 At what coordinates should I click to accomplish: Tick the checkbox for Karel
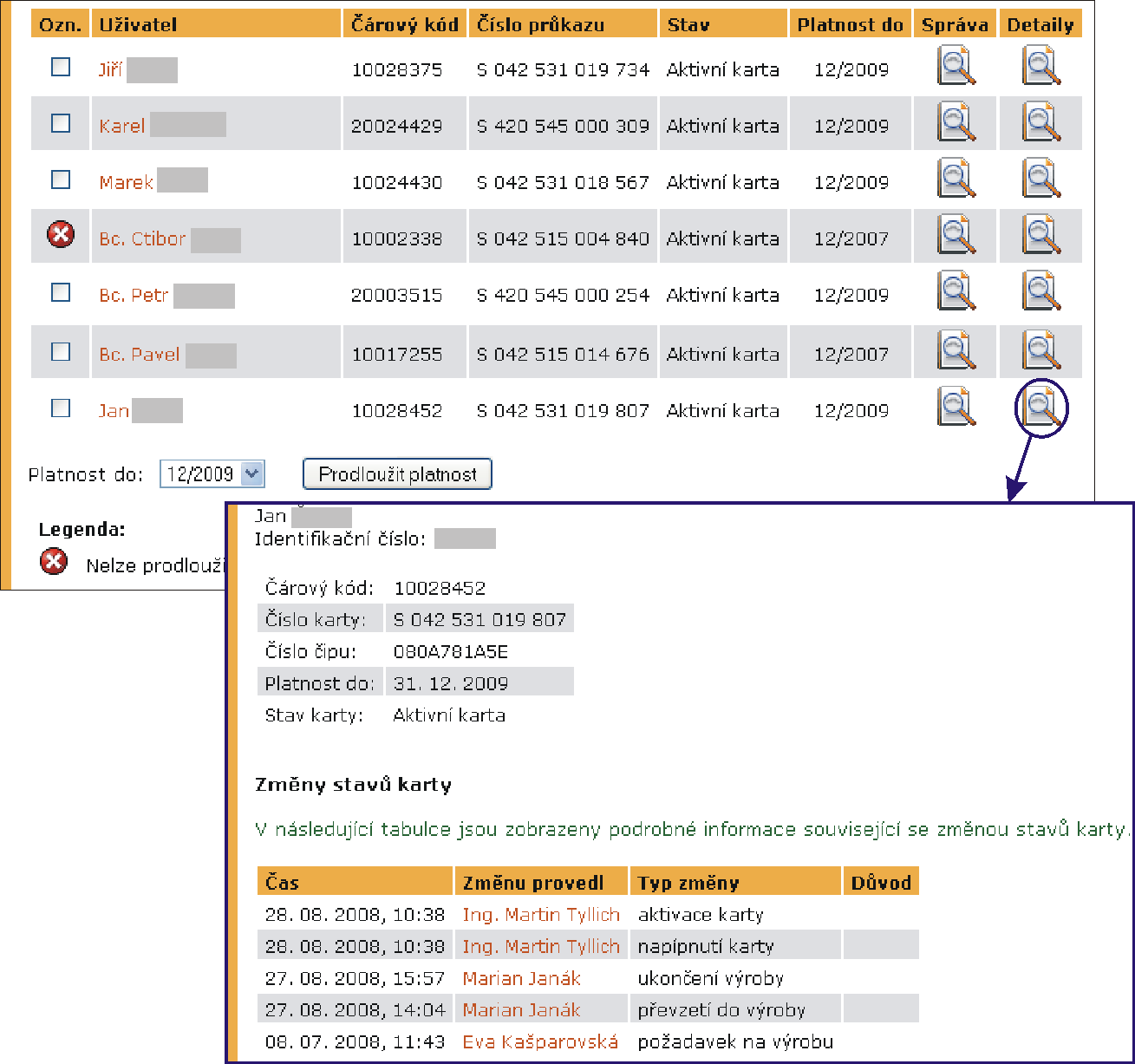click(x=61, y=123)
